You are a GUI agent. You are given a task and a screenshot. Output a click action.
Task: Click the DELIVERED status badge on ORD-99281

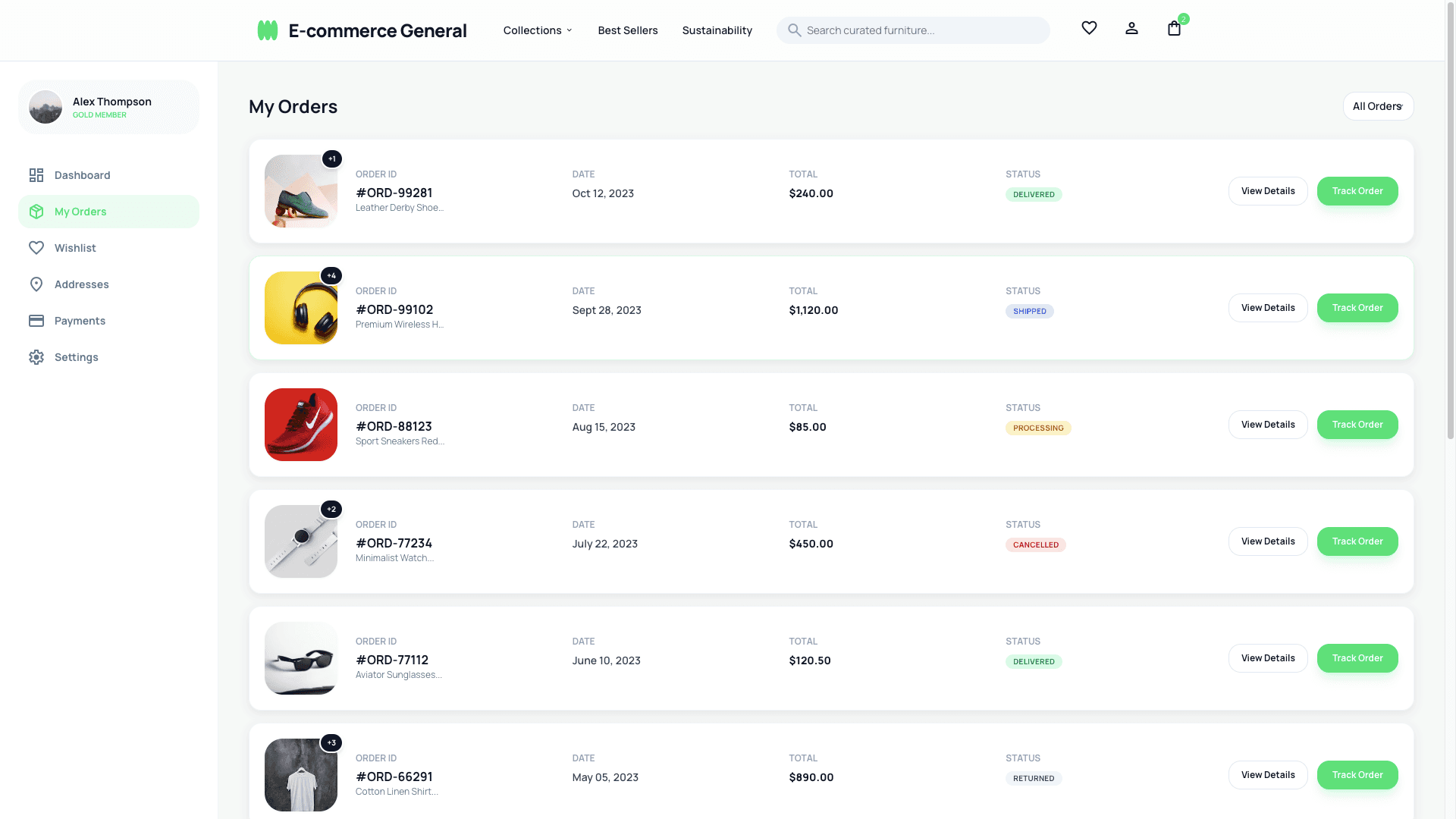[1034, 194]
